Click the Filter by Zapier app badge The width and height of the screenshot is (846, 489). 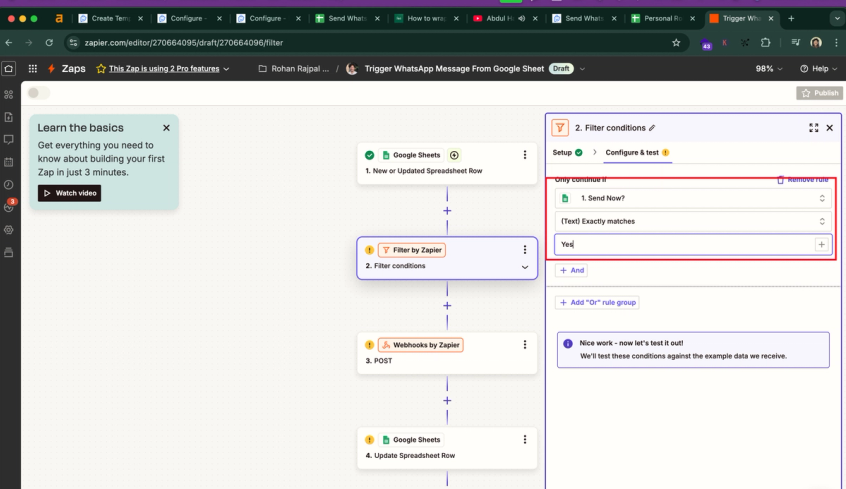tap(412, 250)
